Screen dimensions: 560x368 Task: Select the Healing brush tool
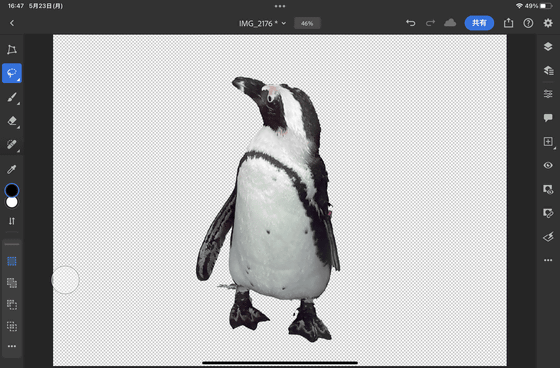tap(12, 145)
